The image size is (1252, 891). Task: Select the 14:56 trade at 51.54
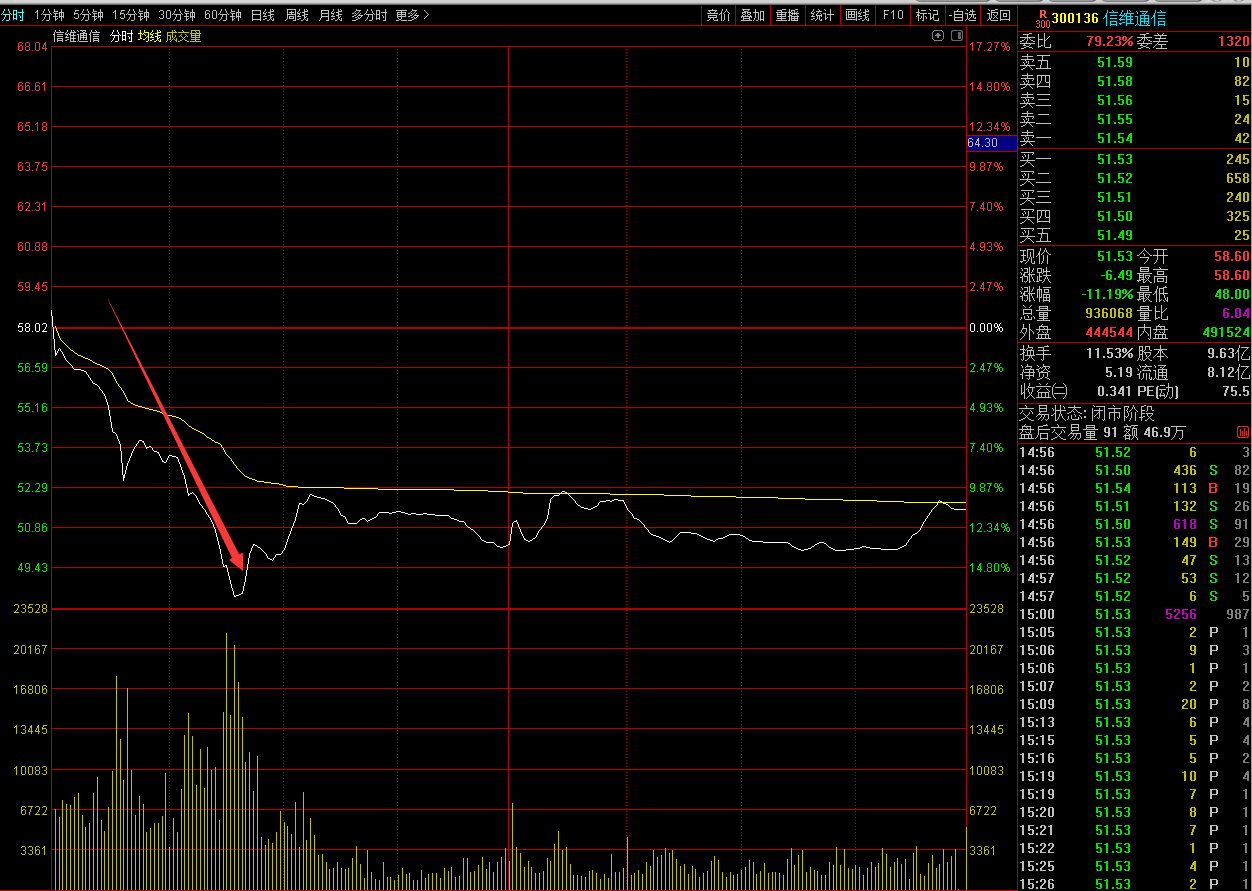pos(1134,488)
